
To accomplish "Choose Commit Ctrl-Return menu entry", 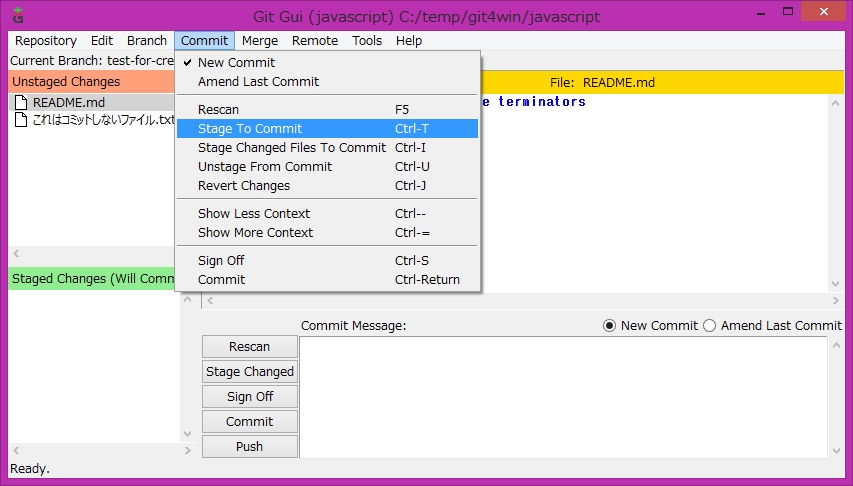I will (x=328, y=279).
